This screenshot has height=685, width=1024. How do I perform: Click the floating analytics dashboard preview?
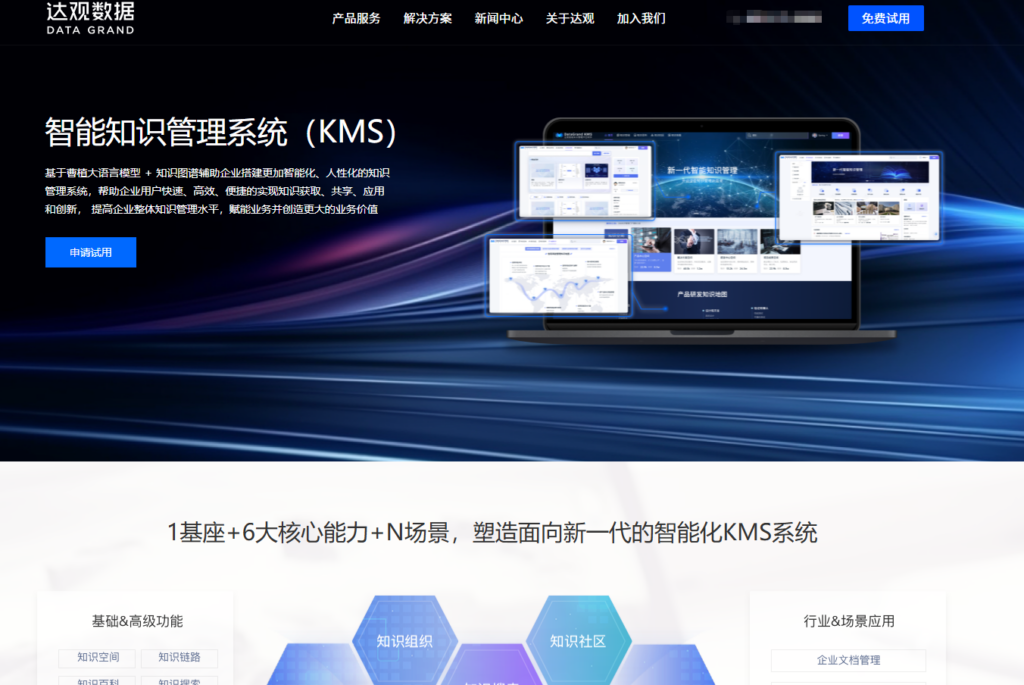[x=560, y=275]
